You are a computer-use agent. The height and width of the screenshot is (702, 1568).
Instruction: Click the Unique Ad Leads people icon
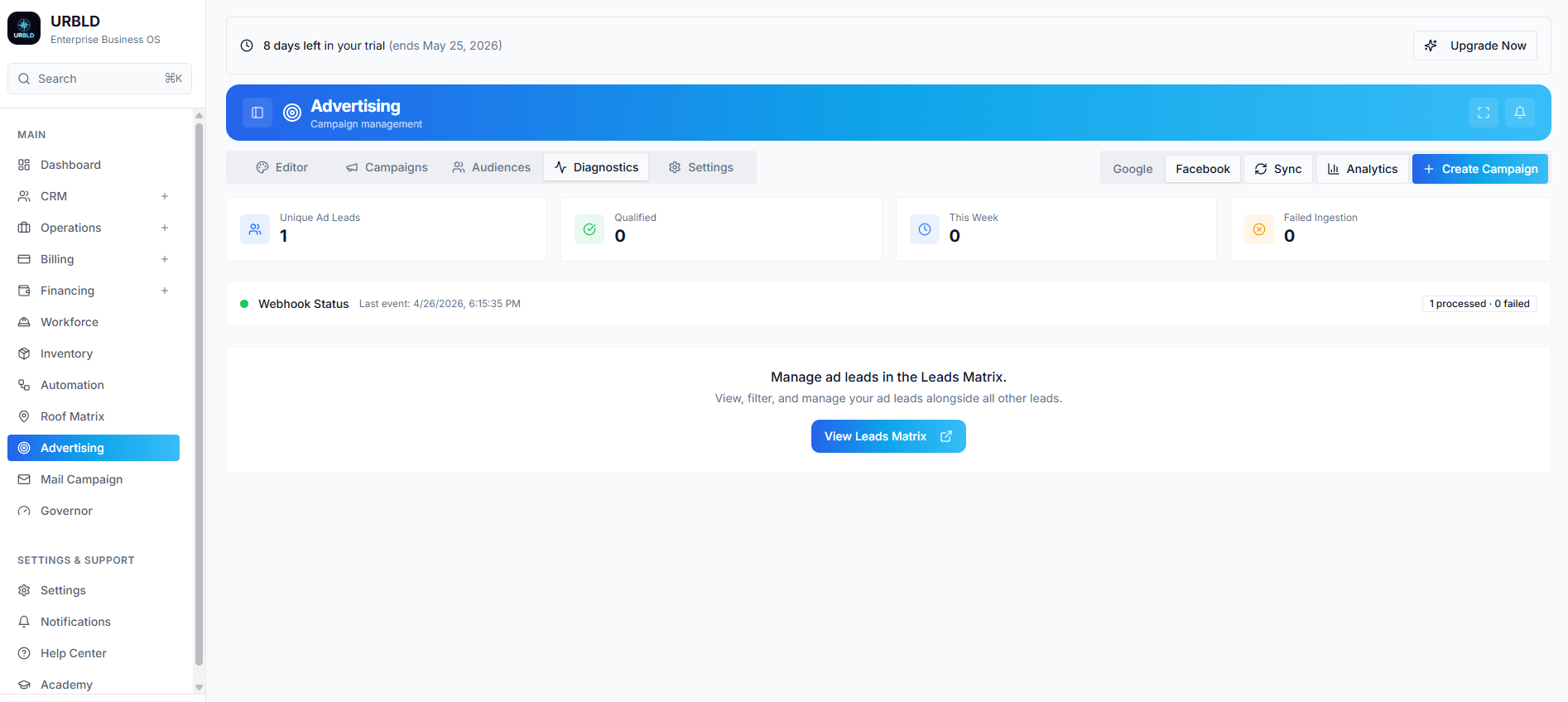click(255, 229)
